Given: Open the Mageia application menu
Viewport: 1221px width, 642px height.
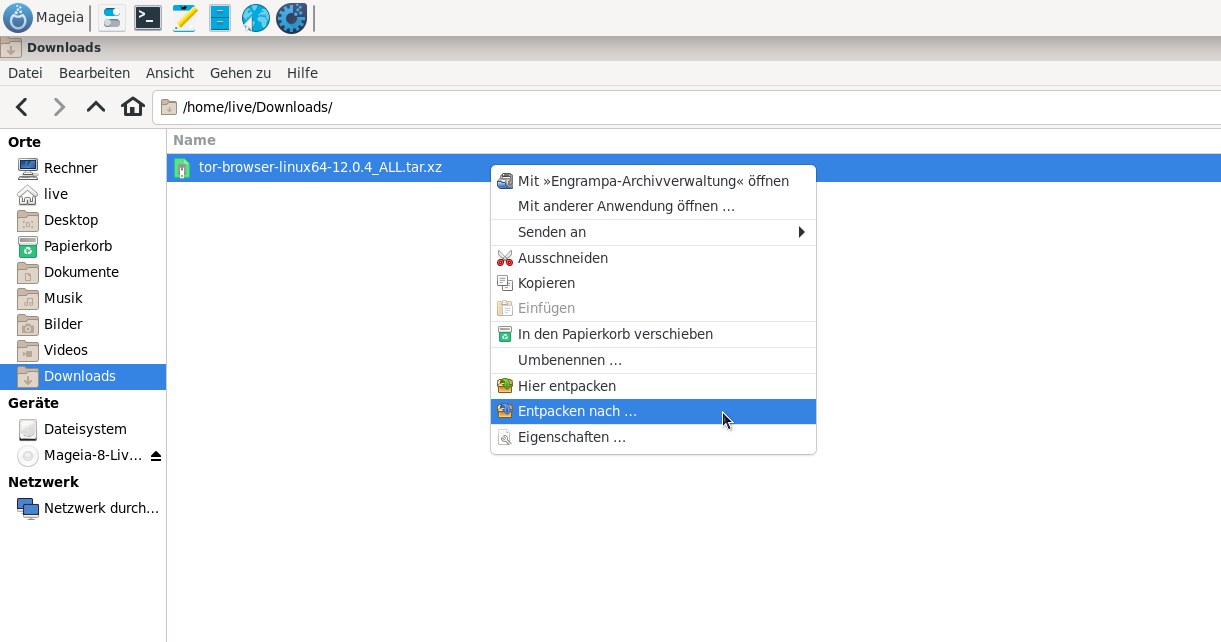Looking at the screenshot, I should coord(44,17).
